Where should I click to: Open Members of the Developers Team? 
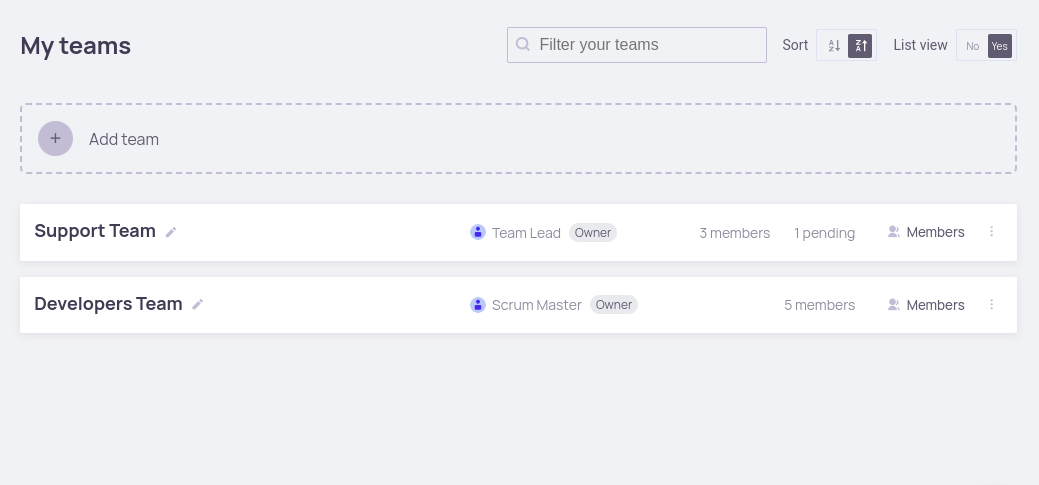click(x=935, y=305)
